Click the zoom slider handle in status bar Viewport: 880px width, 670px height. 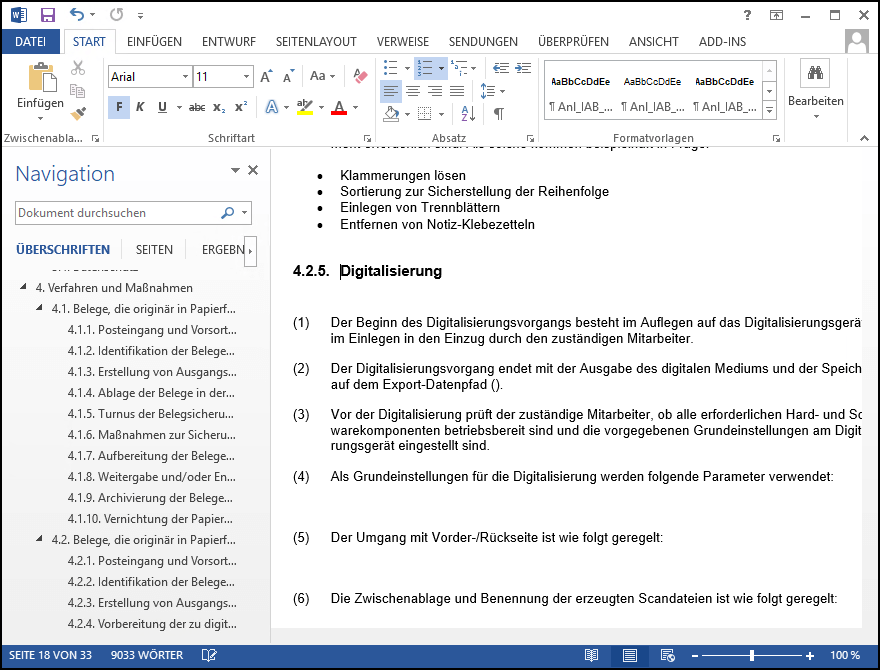[751, 655]
